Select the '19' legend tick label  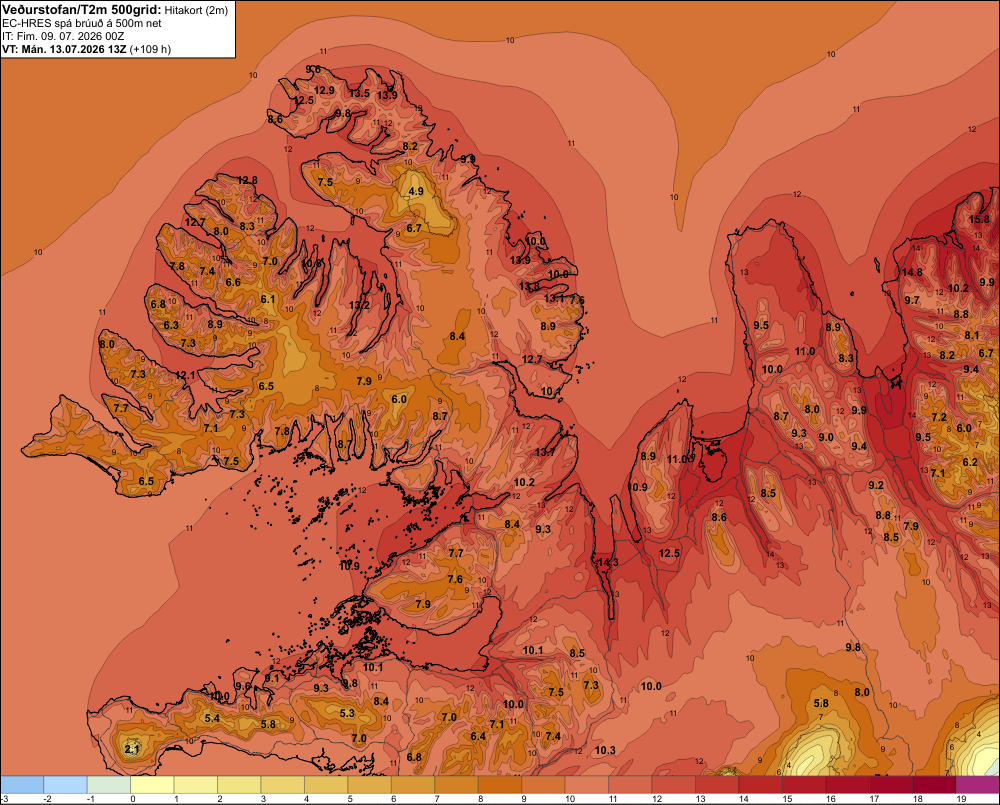coord(961,799)
